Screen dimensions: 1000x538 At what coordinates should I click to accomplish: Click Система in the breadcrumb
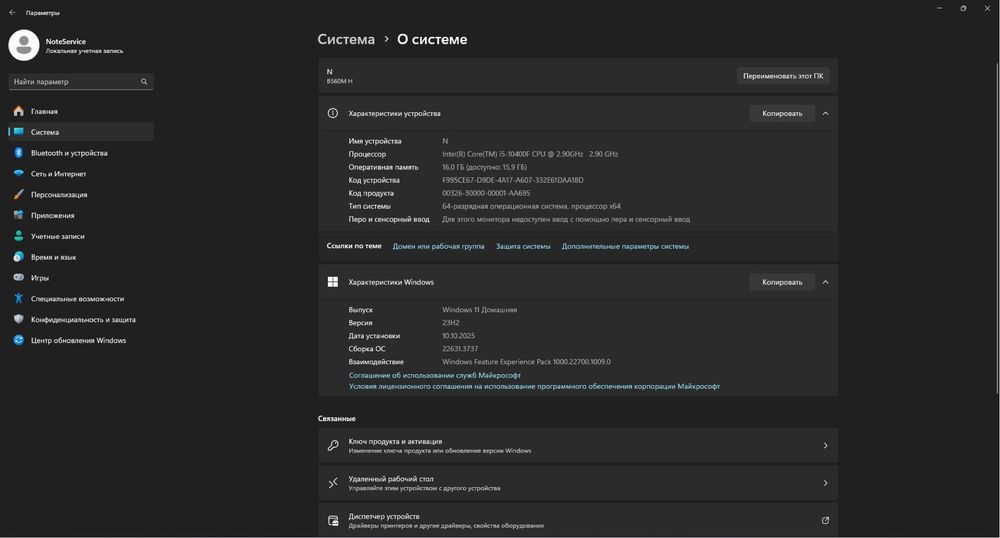(346, 40)
